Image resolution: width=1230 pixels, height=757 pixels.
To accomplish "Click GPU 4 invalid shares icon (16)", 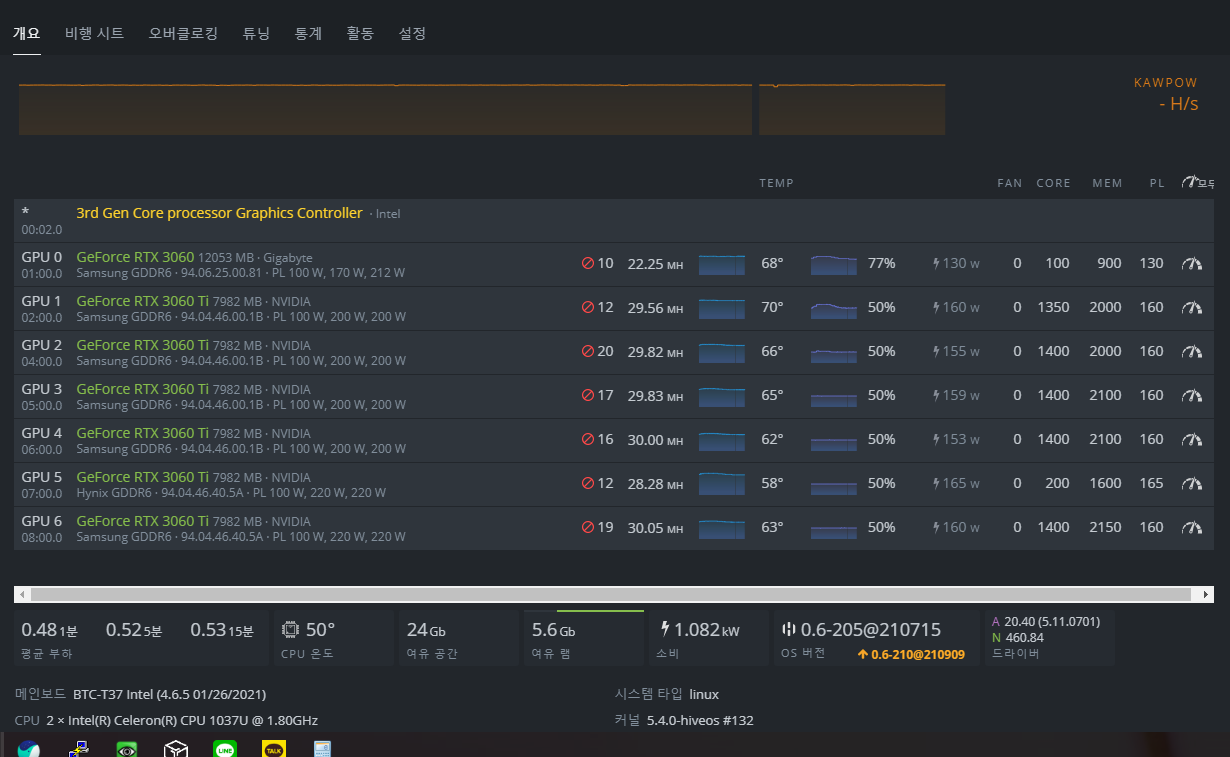I will (588, 440).
